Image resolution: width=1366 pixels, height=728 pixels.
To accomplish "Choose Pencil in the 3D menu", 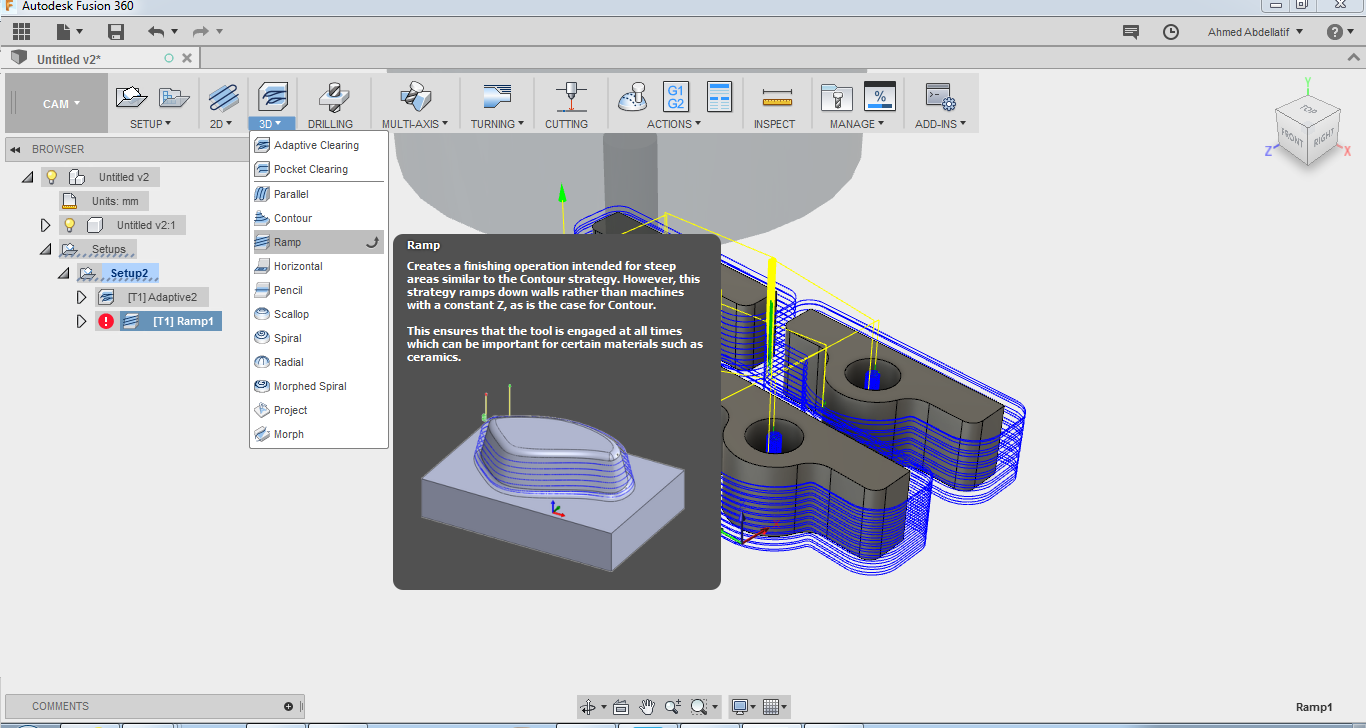I will coord(318,290).
